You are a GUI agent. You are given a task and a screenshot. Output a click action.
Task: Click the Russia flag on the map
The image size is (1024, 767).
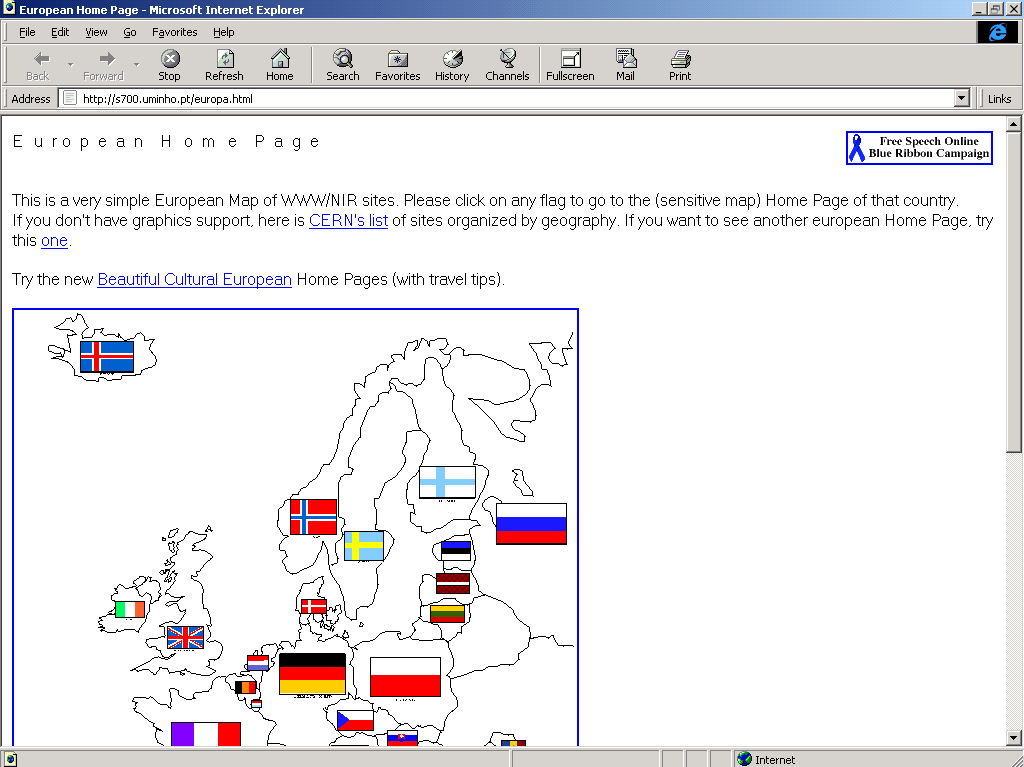point(532,523)
